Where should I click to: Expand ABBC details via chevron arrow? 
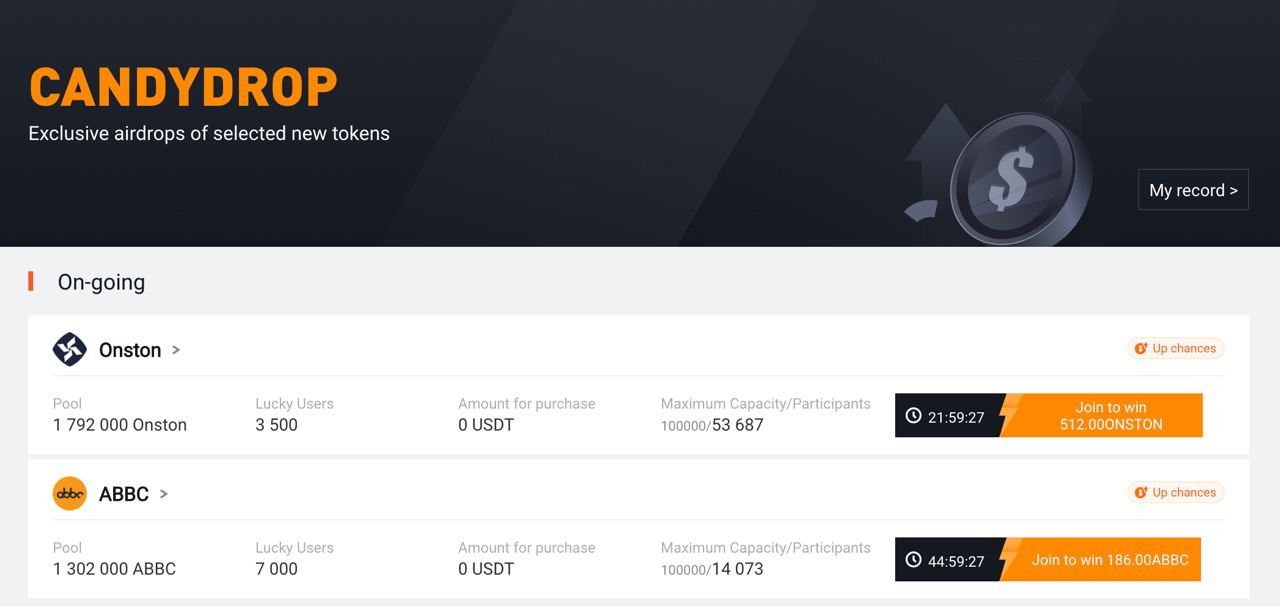pos(164,494)
